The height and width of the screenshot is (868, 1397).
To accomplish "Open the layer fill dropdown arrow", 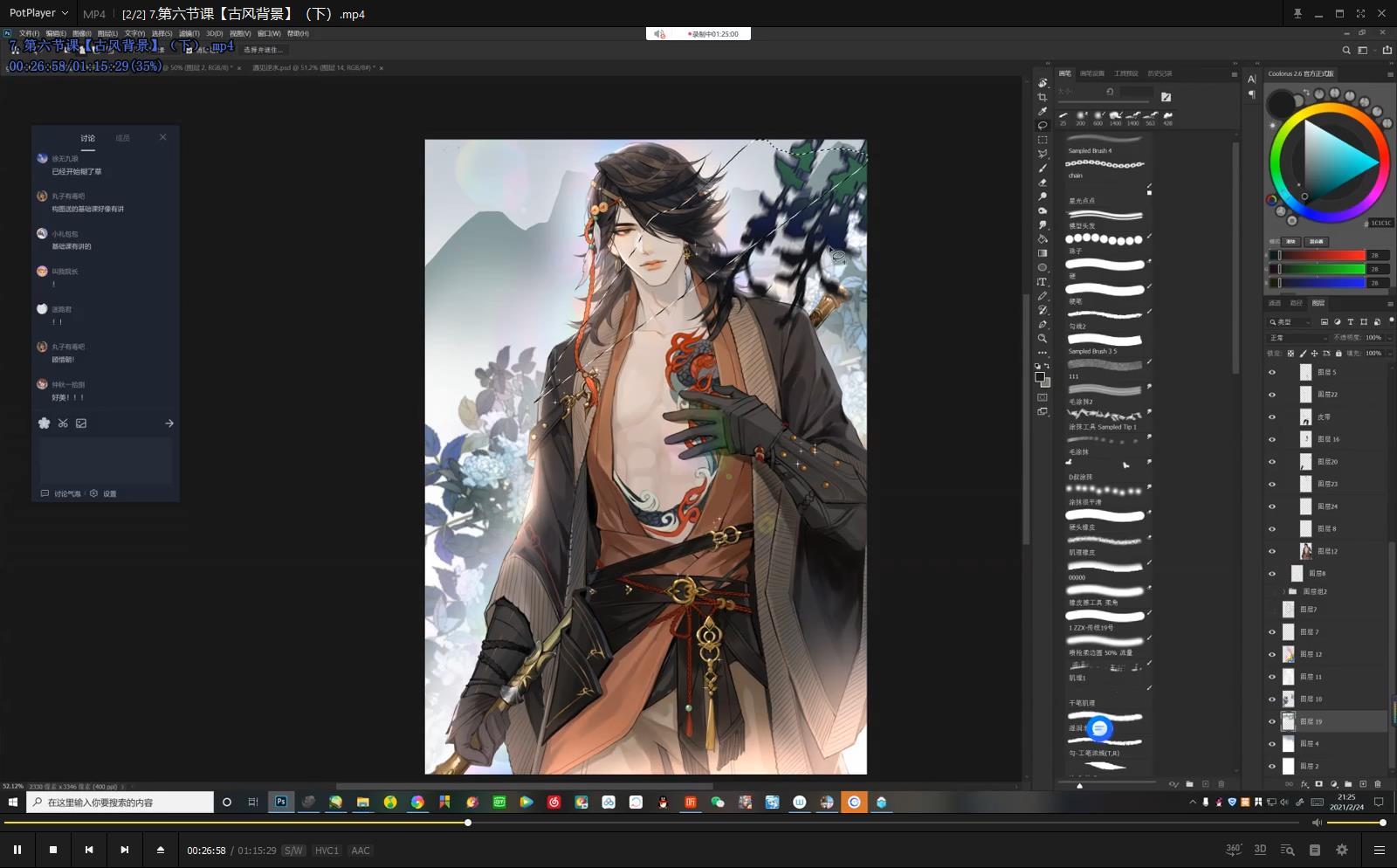I will [x=1389, y=354].
